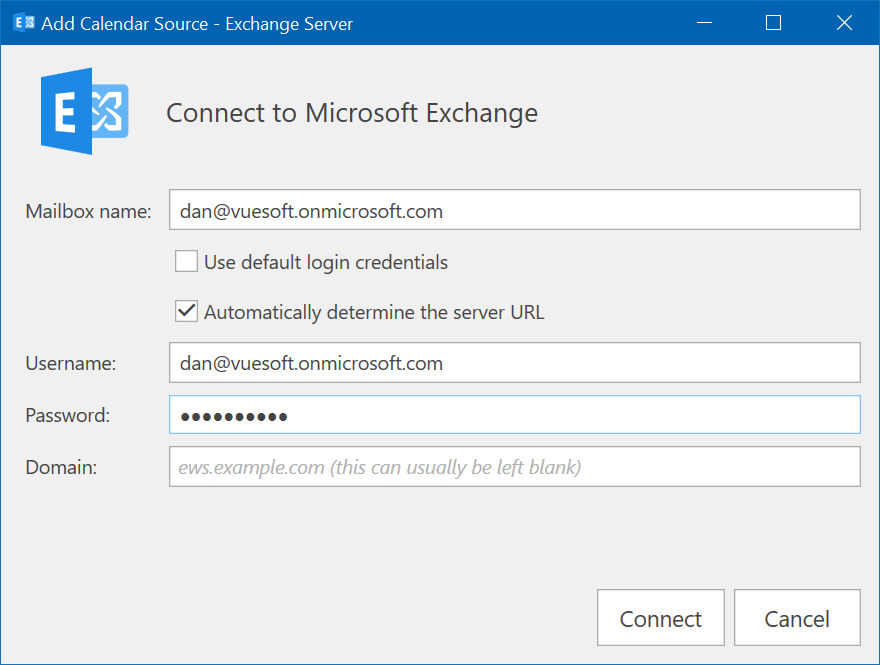Screen dimensions: 880x665
Task: Click the window title 'Add Calendar Source' text
Action: click(125, 24)
